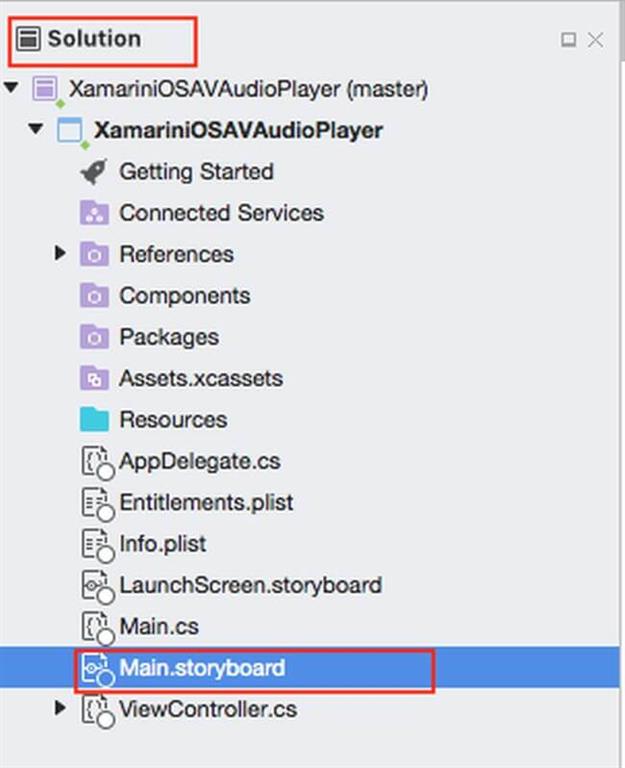
Task: Select the Main.cs file
Action: [x=158, y=627]
